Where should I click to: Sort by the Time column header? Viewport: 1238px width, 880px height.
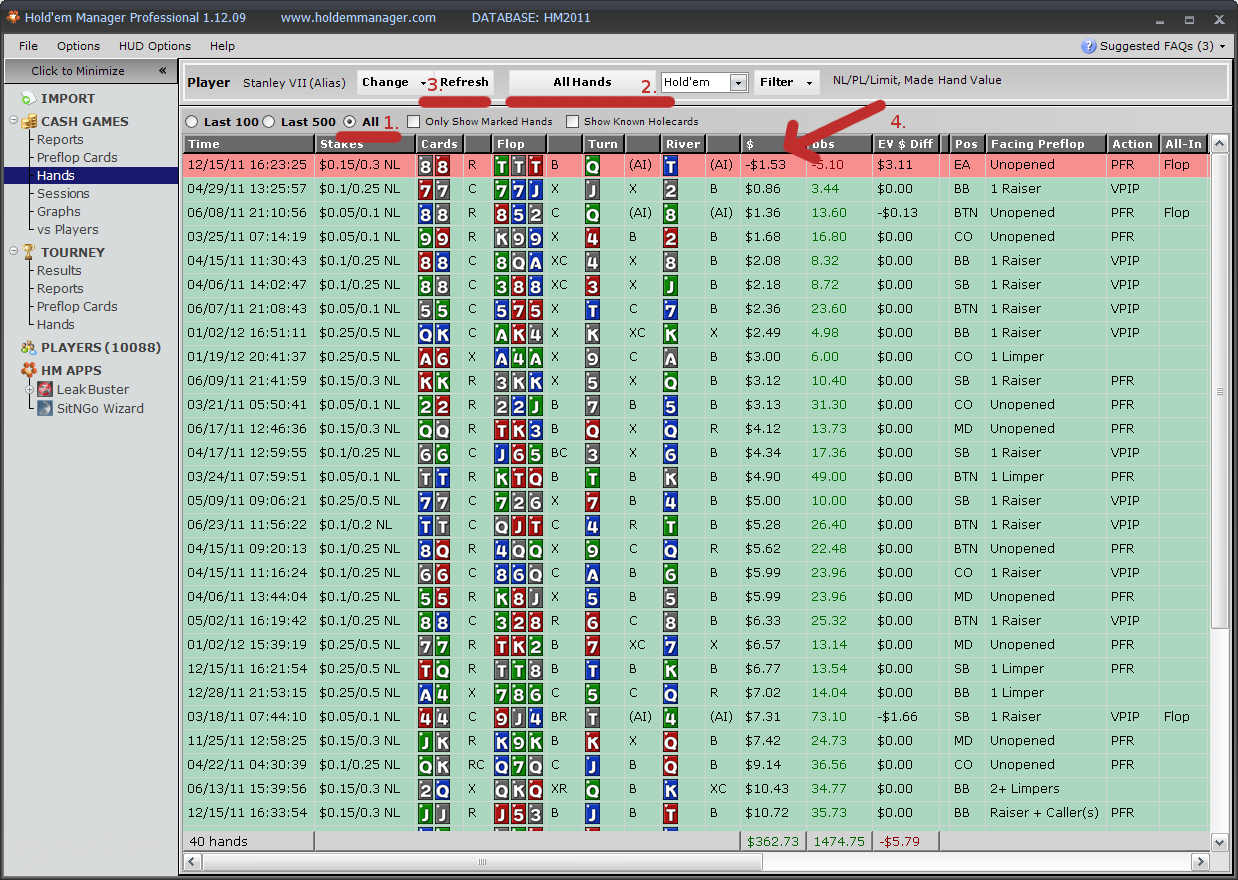[249, 144]
